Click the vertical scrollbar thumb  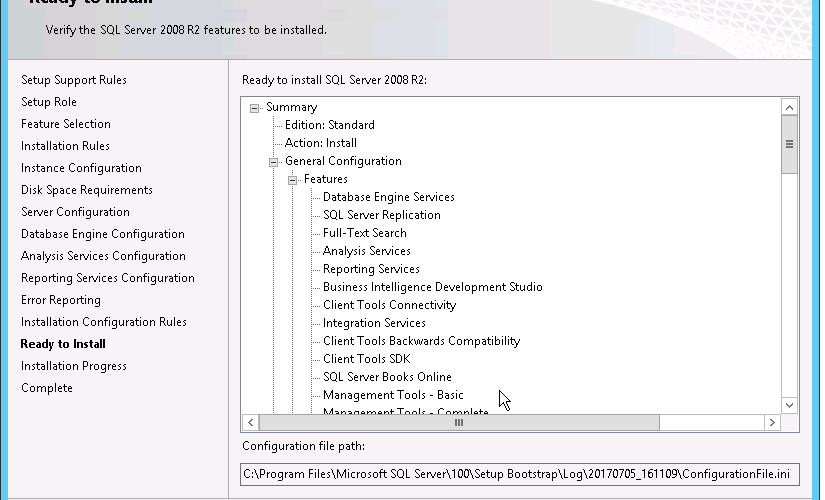(x=789, y=144)
